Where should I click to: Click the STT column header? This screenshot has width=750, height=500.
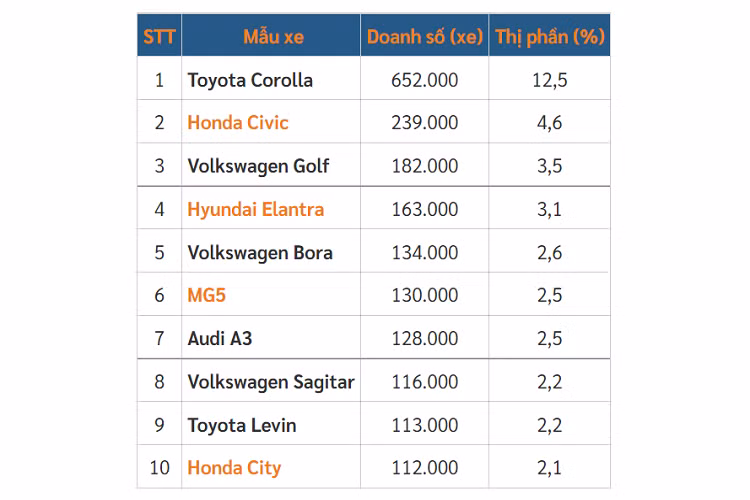coord(159,37)
